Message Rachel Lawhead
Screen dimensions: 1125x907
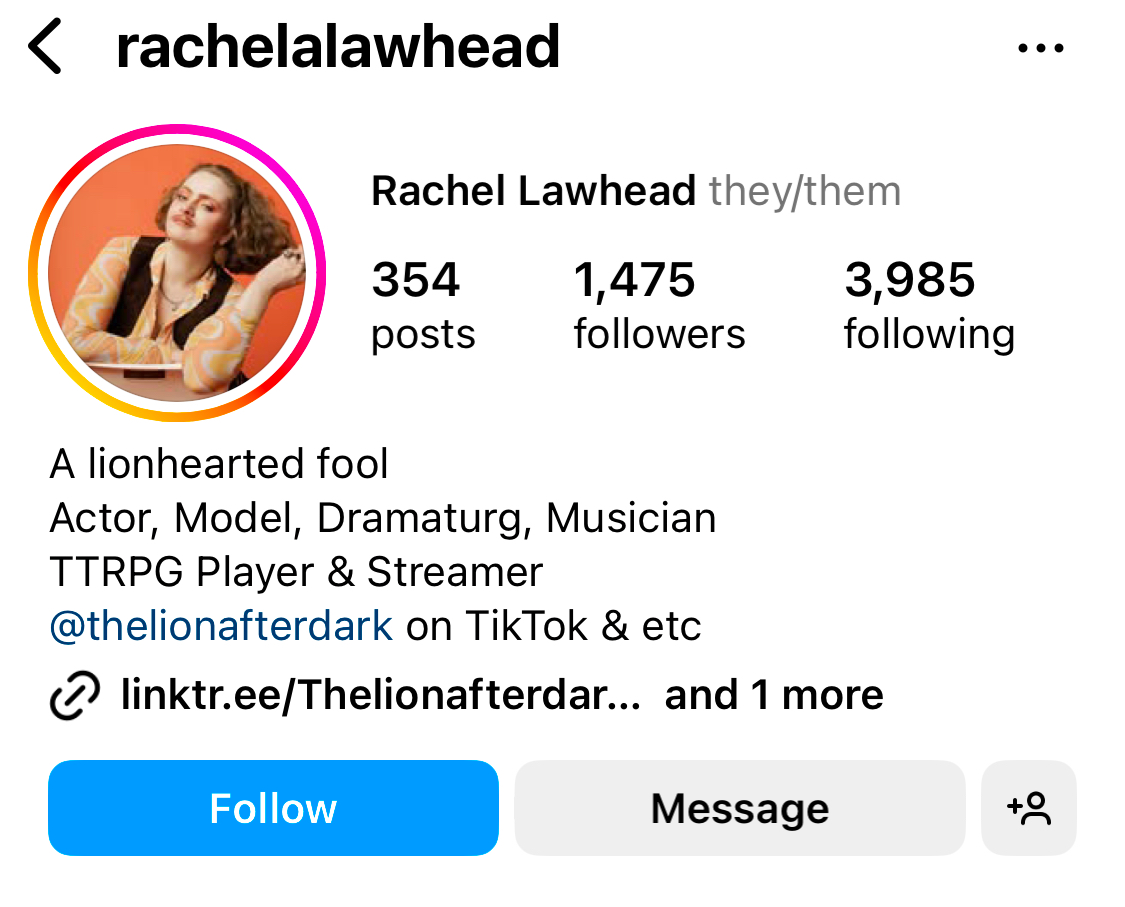(740, 808)
